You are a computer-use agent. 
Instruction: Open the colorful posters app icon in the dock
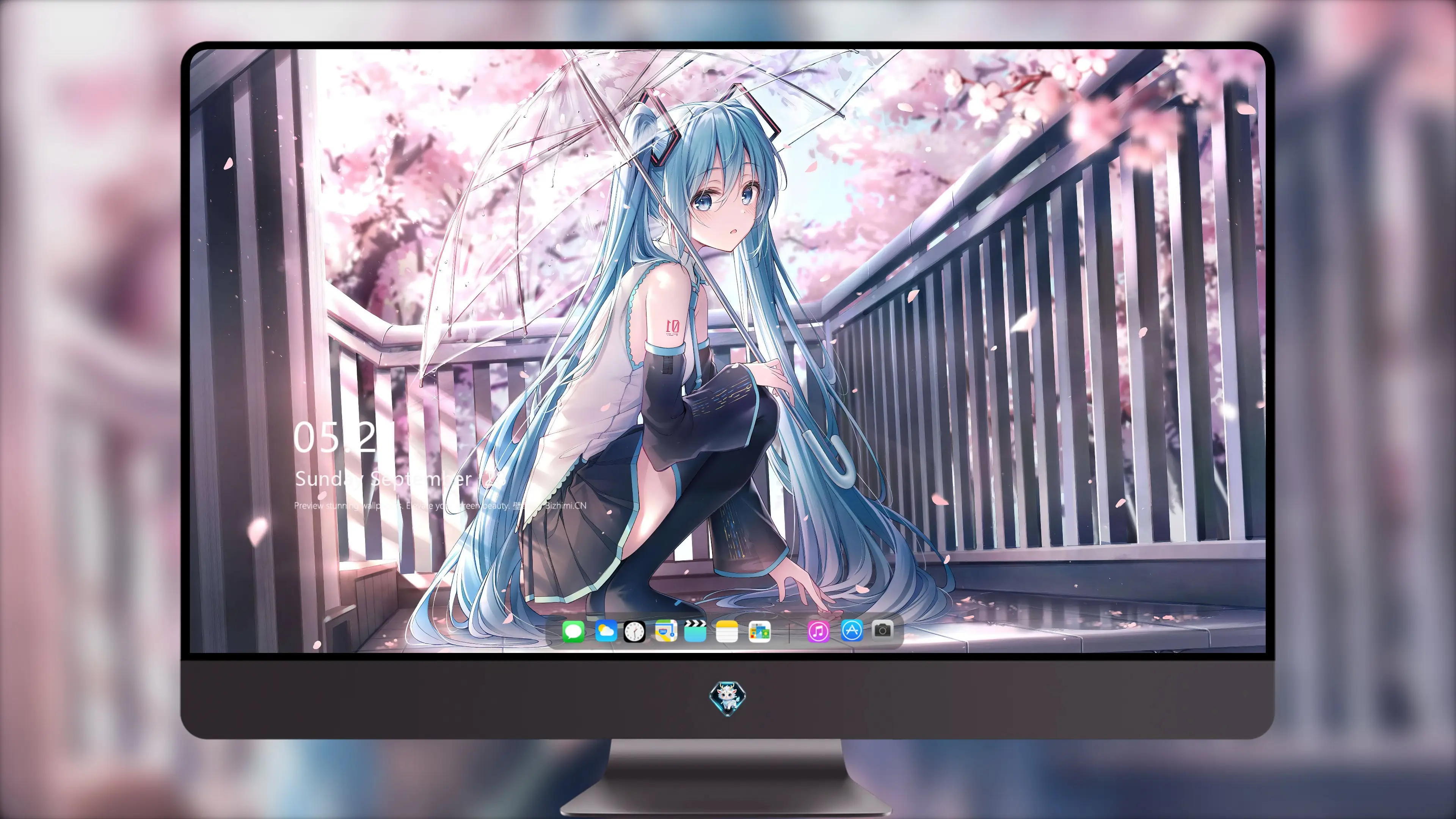759,631
